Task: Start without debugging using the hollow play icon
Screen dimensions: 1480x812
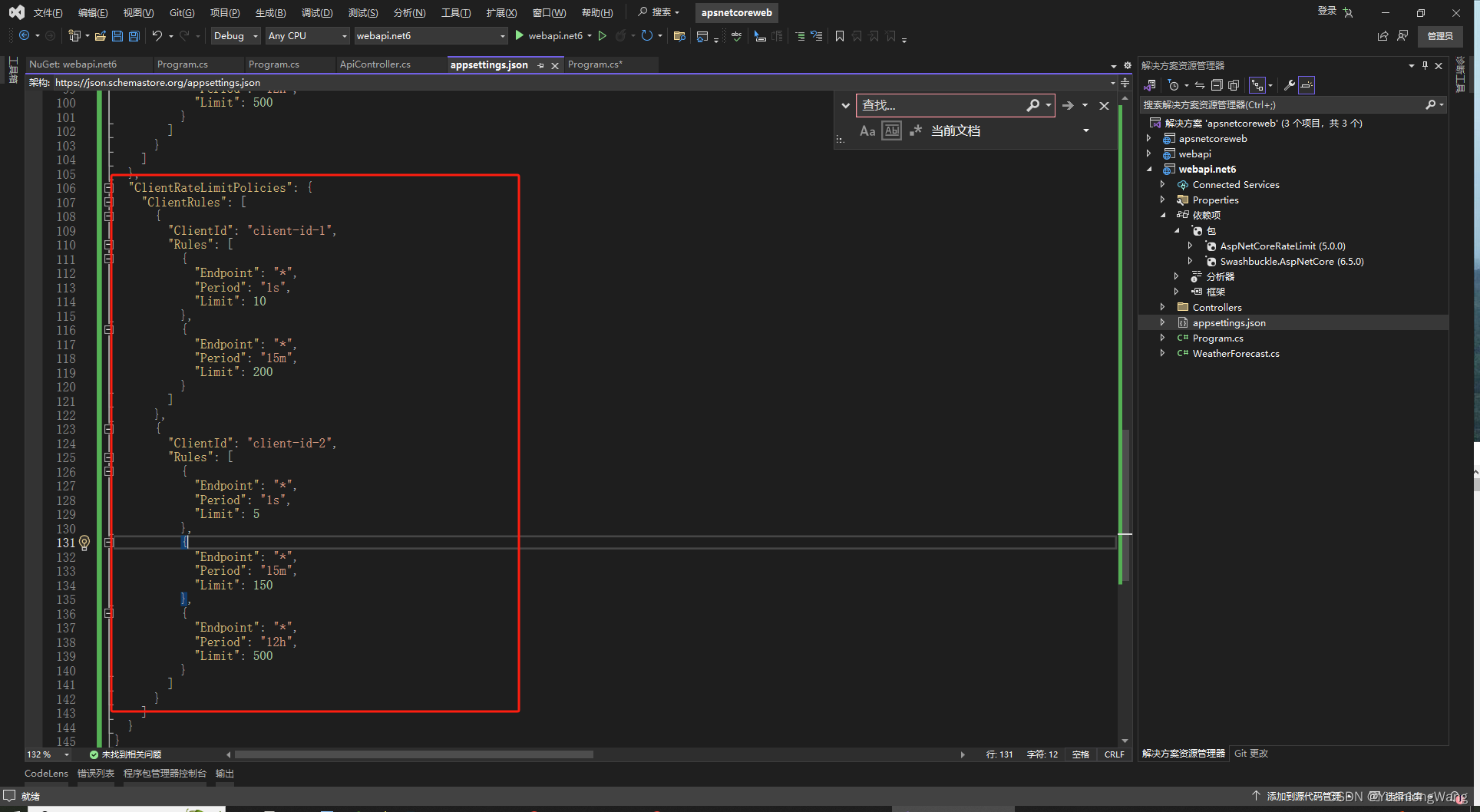Action: [603, 35]
